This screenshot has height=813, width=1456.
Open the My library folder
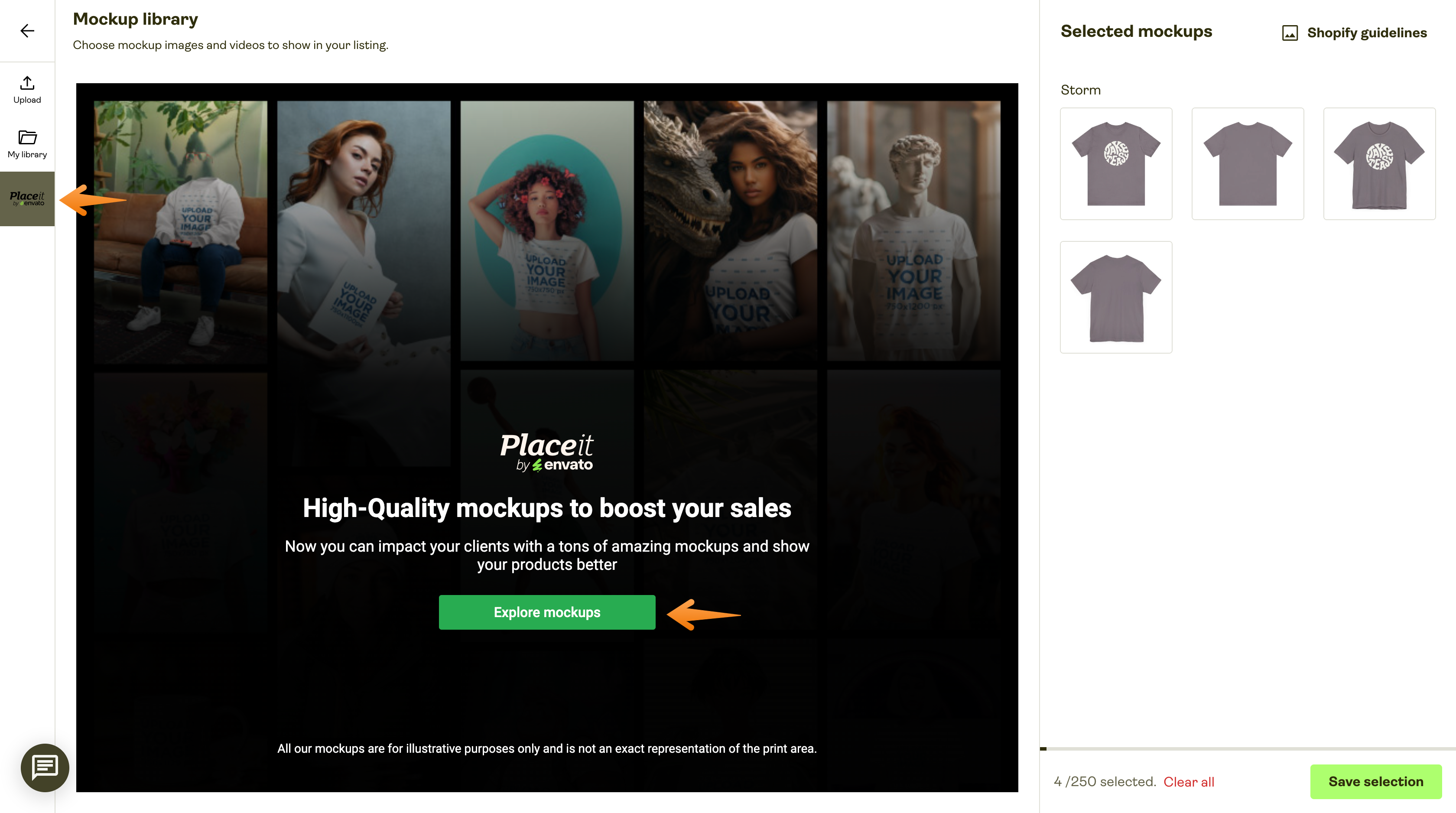(x=27, y=144)
